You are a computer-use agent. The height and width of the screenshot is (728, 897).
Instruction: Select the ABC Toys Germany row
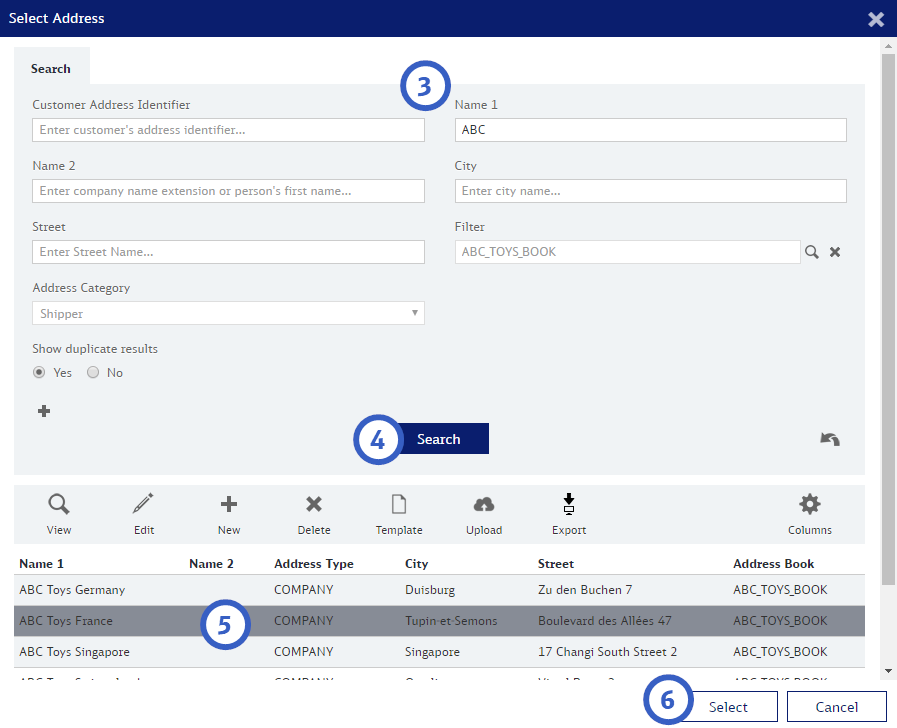tap(439, 590)
